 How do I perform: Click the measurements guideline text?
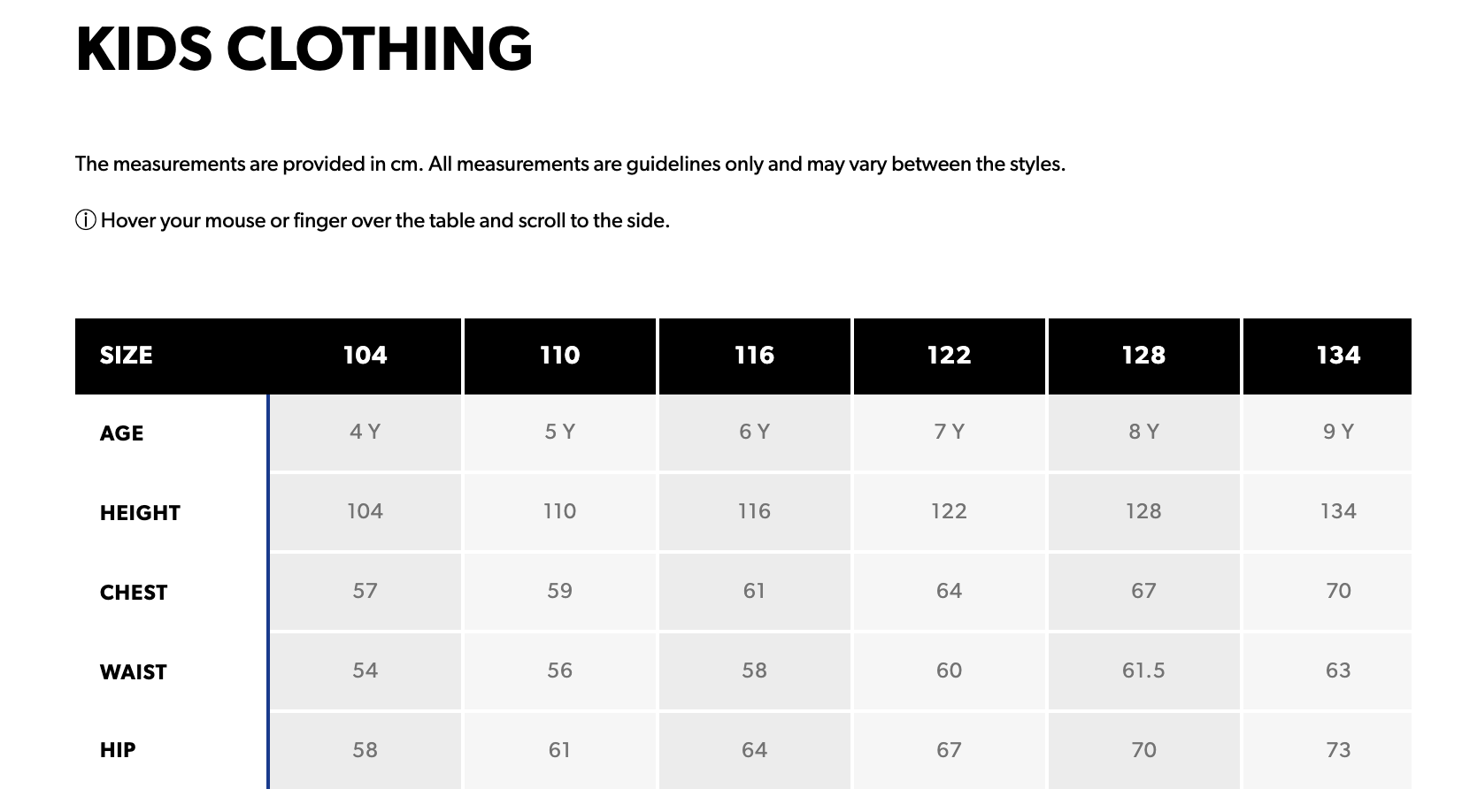570,165
